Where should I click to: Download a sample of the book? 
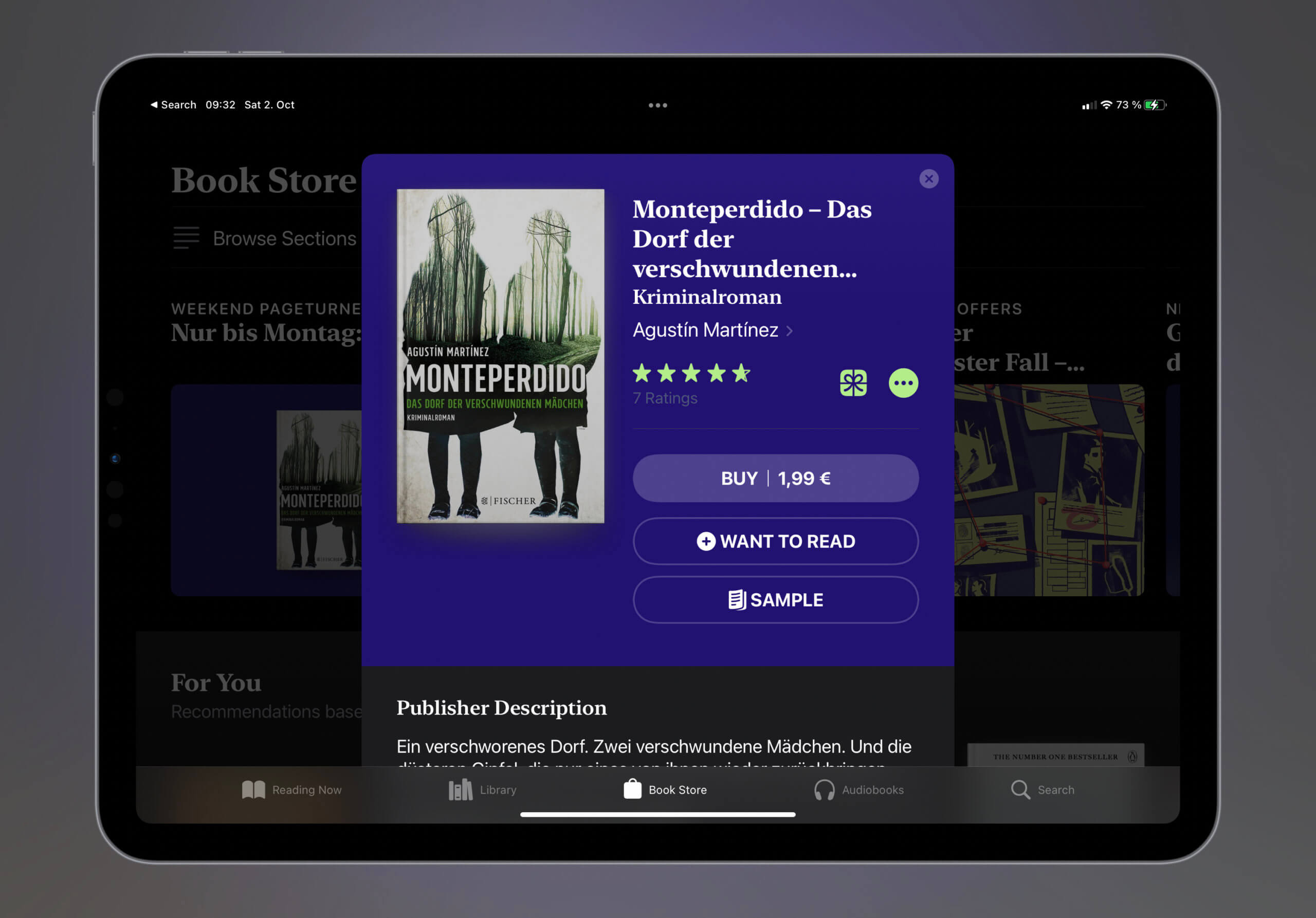click(776, 599)
